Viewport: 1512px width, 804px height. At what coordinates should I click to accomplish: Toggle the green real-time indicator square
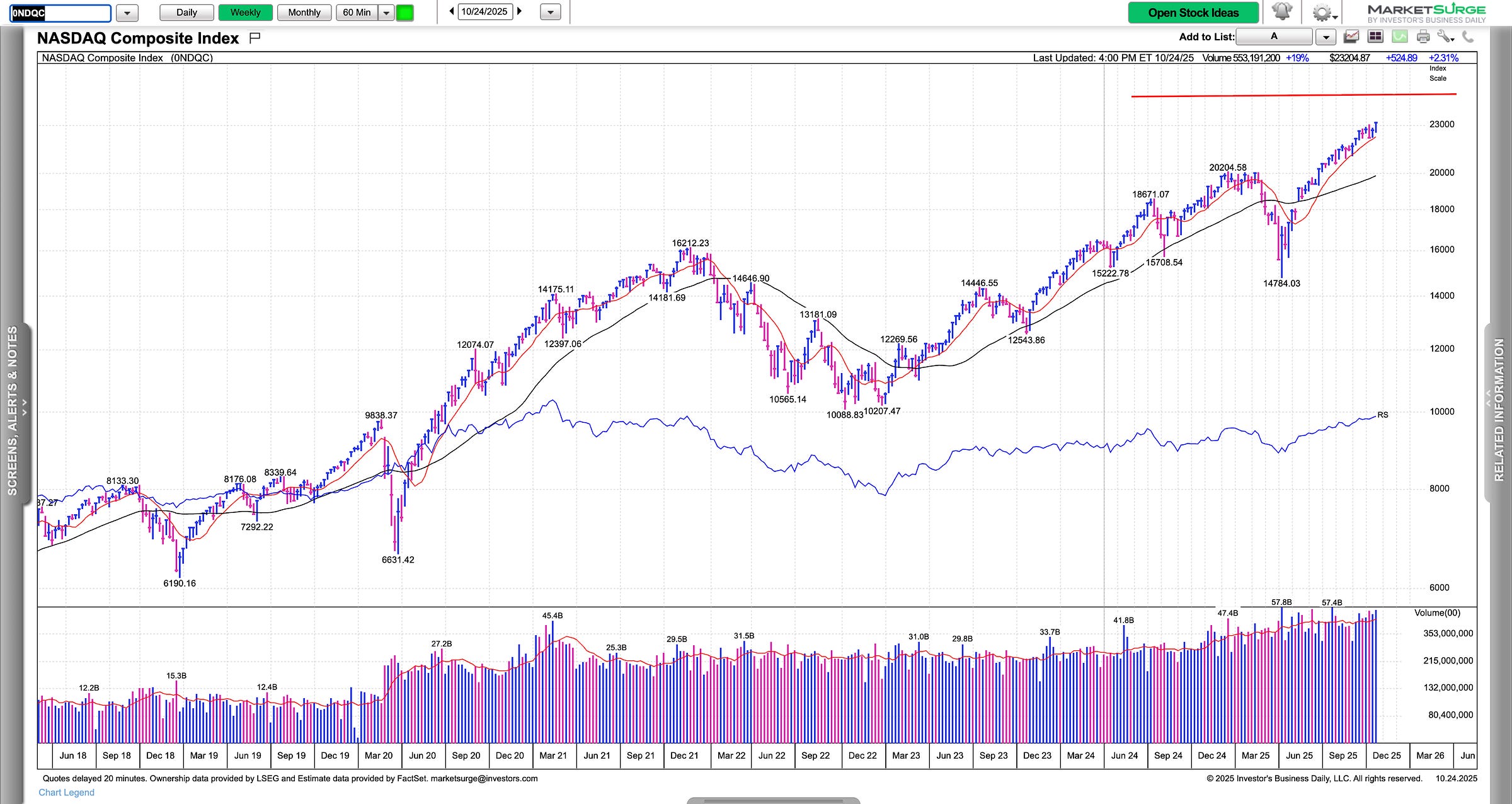click(404, 13)
